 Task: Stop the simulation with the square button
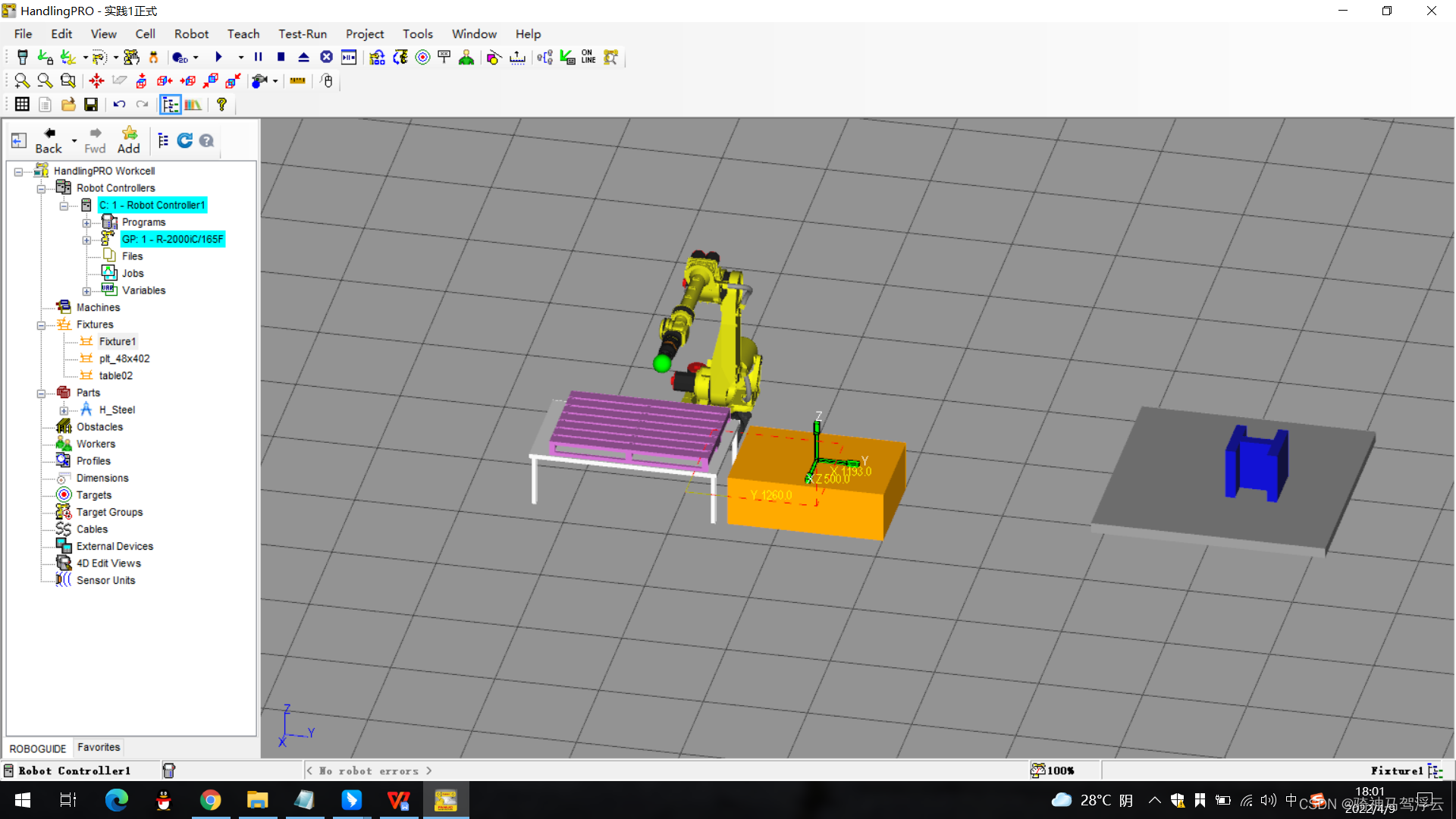[281, 58]
